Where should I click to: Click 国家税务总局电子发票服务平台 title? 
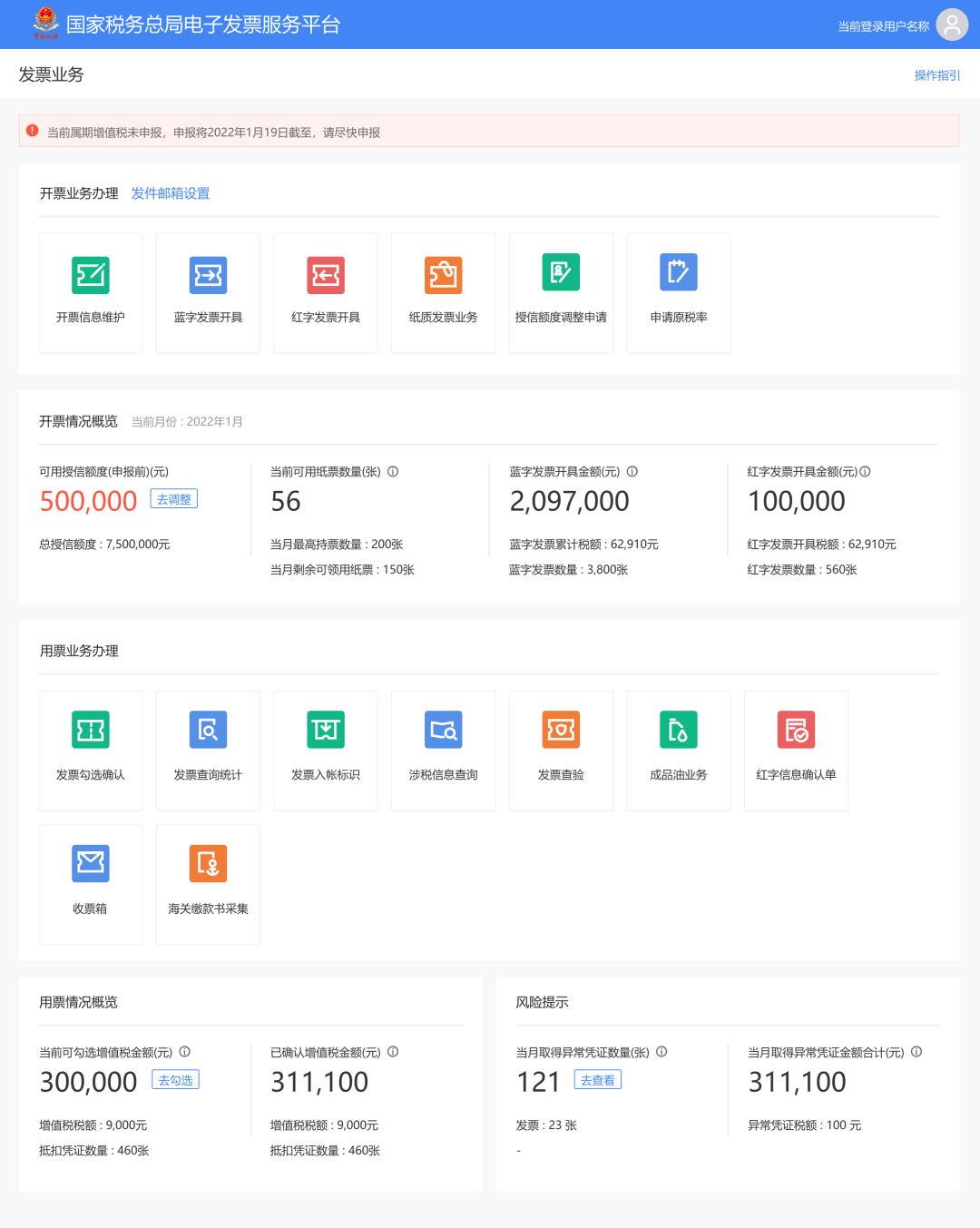203,25
